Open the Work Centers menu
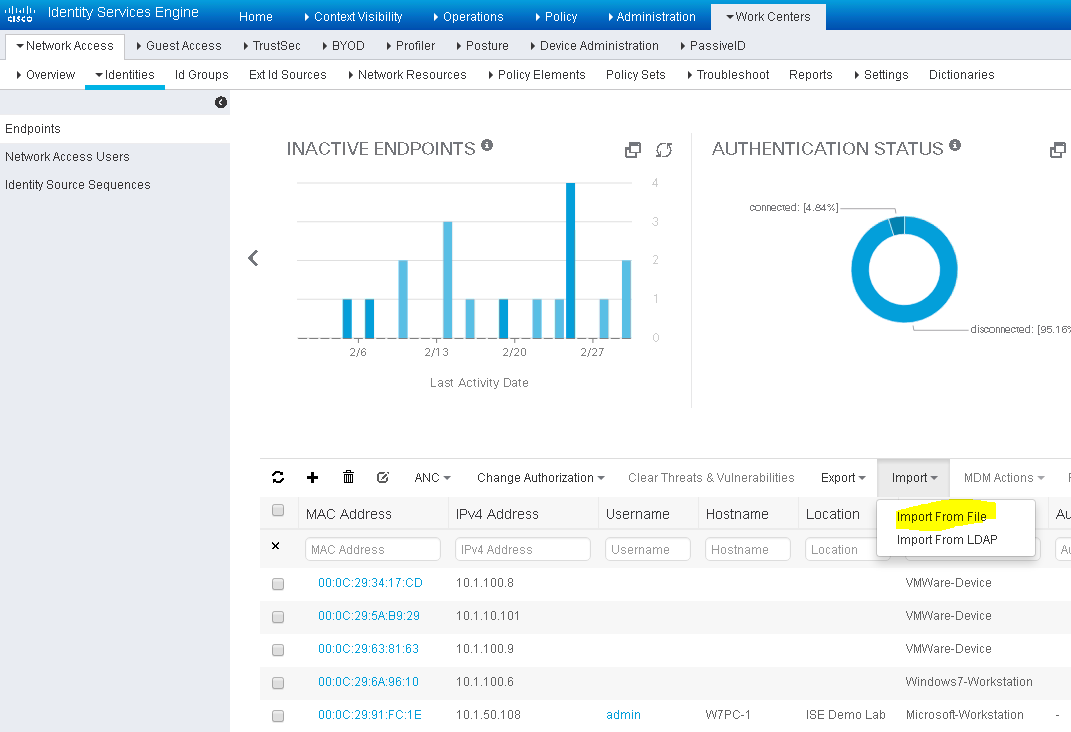Image resolution: width=1071 pixels, height=732 pixels. (x=768, y=16)
